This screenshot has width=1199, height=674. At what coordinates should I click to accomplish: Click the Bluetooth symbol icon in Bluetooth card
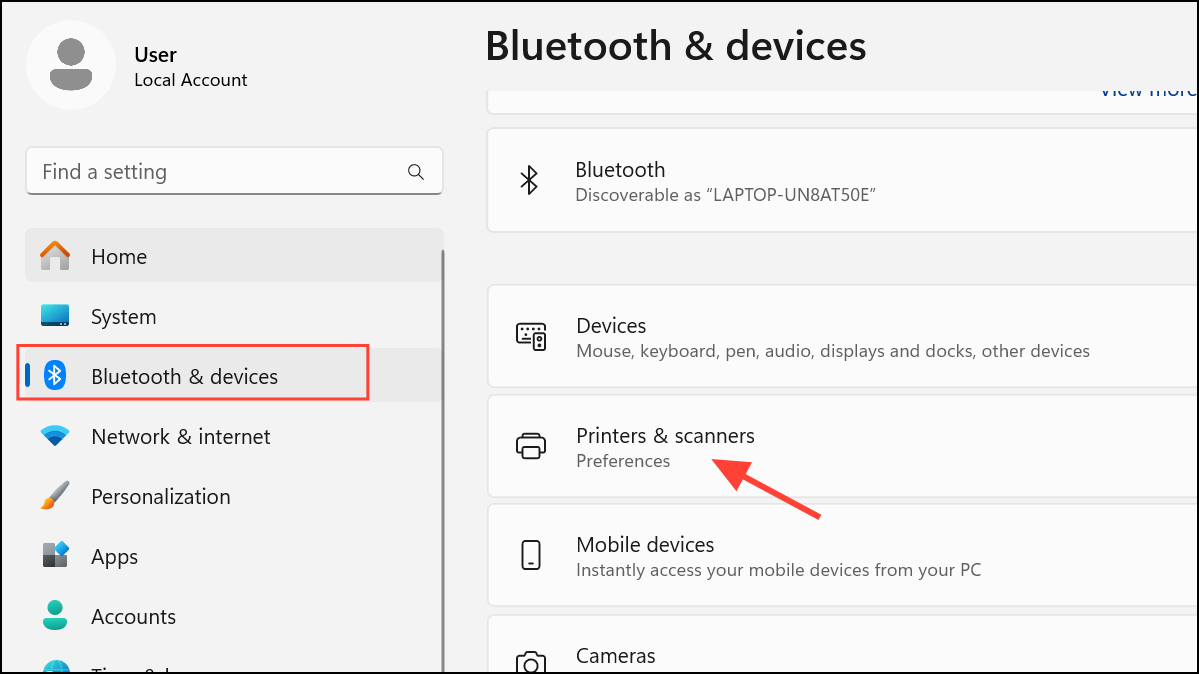pos(528,181)
